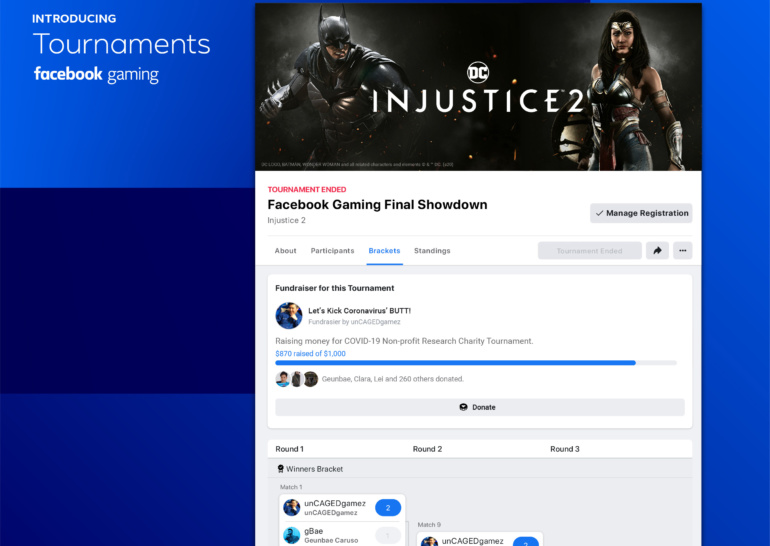770x546 pixels.
Task: Click the Injustice 2 game subtitle
Action: tap(286, 220)
